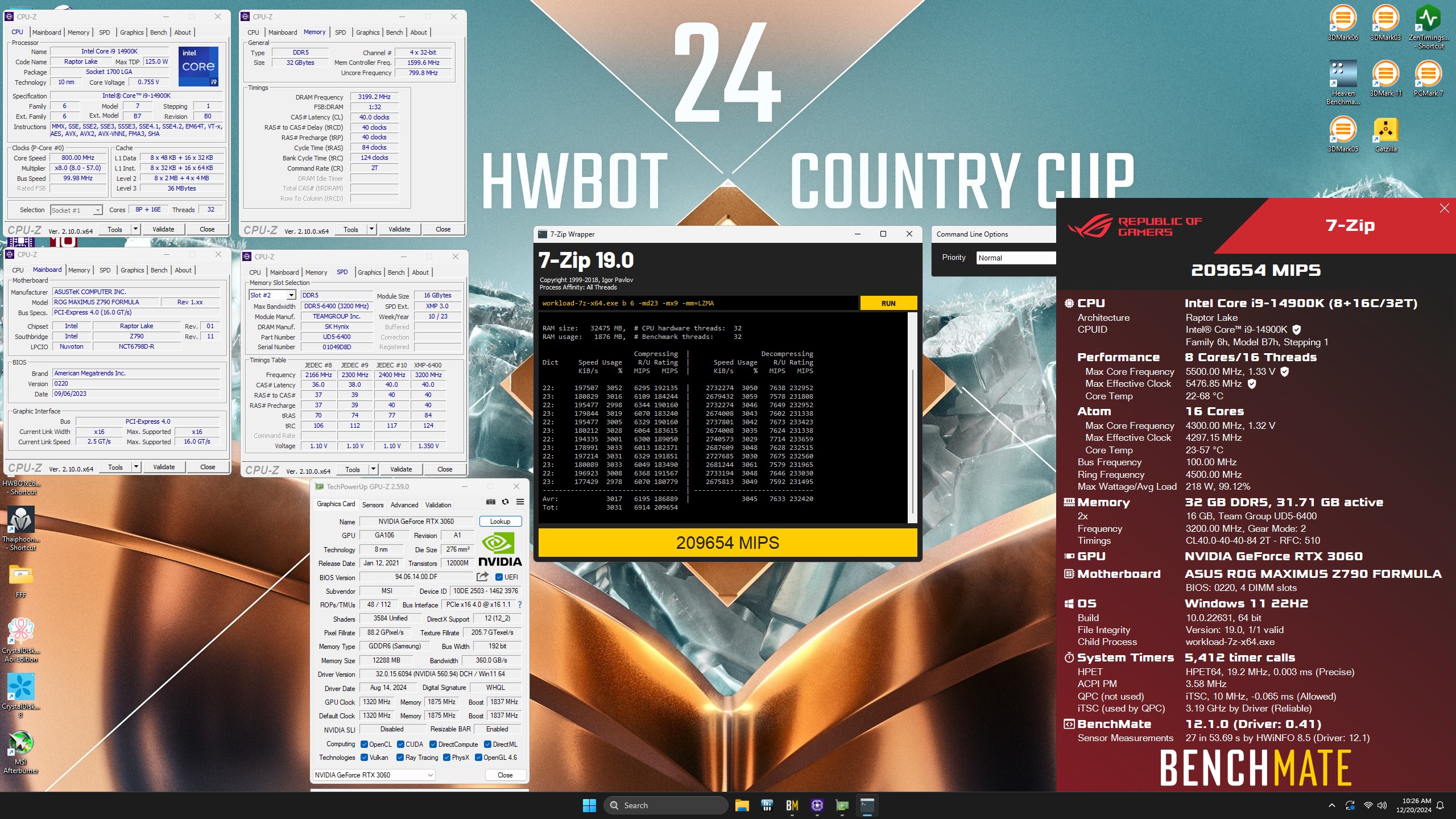Open the GPU selector dropdown in GPU-Z
This screenshot has width=1456, height=819.
(x=374, y=775)
